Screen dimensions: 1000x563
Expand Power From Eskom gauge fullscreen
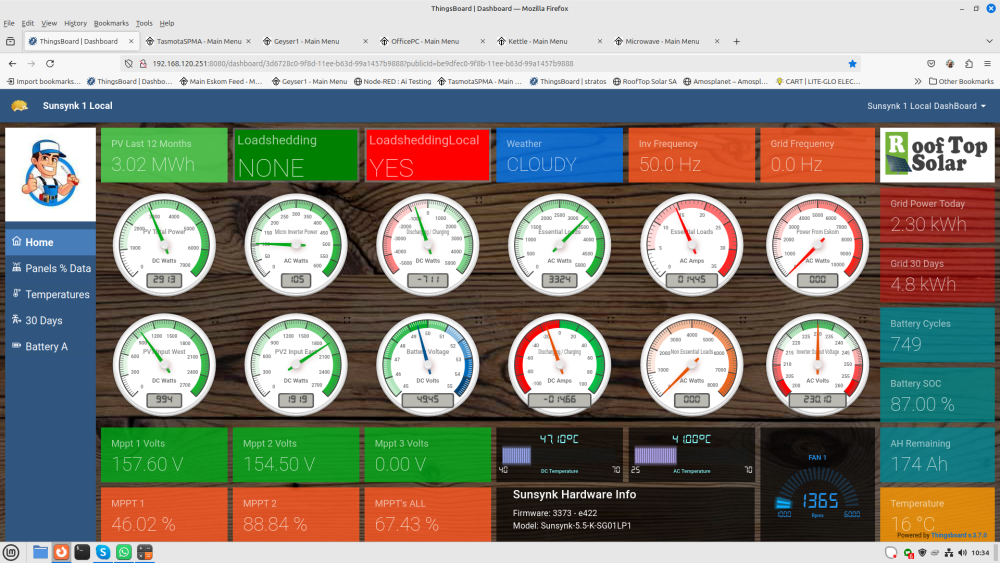point(862,200)
